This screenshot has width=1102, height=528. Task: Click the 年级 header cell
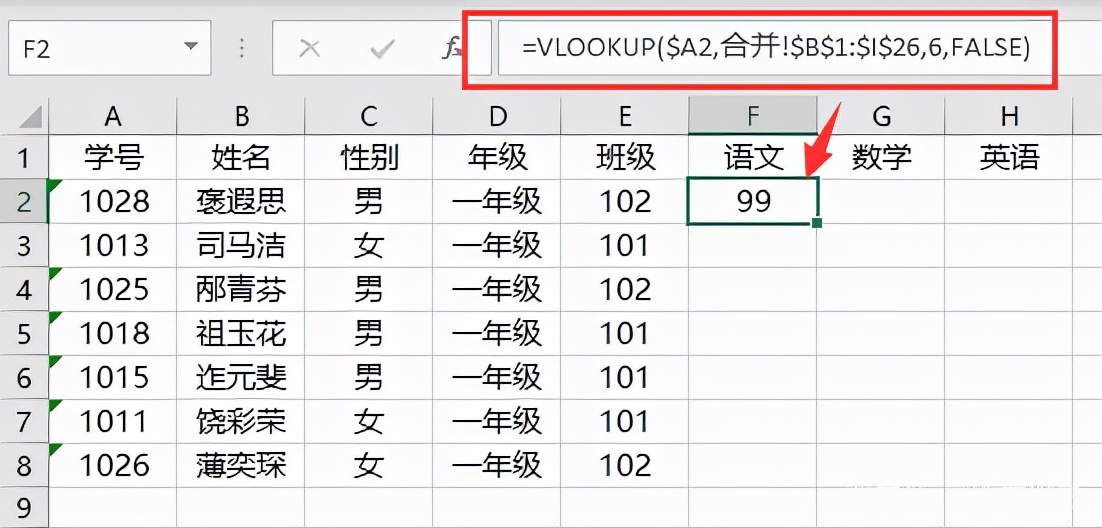497,157
